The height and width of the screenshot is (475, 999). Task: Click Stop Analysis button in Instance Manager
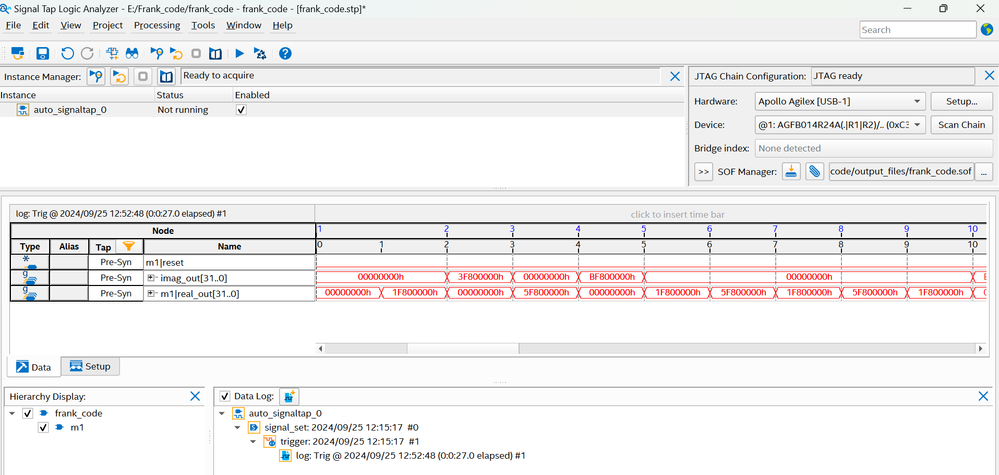click(x=143, y=77)
